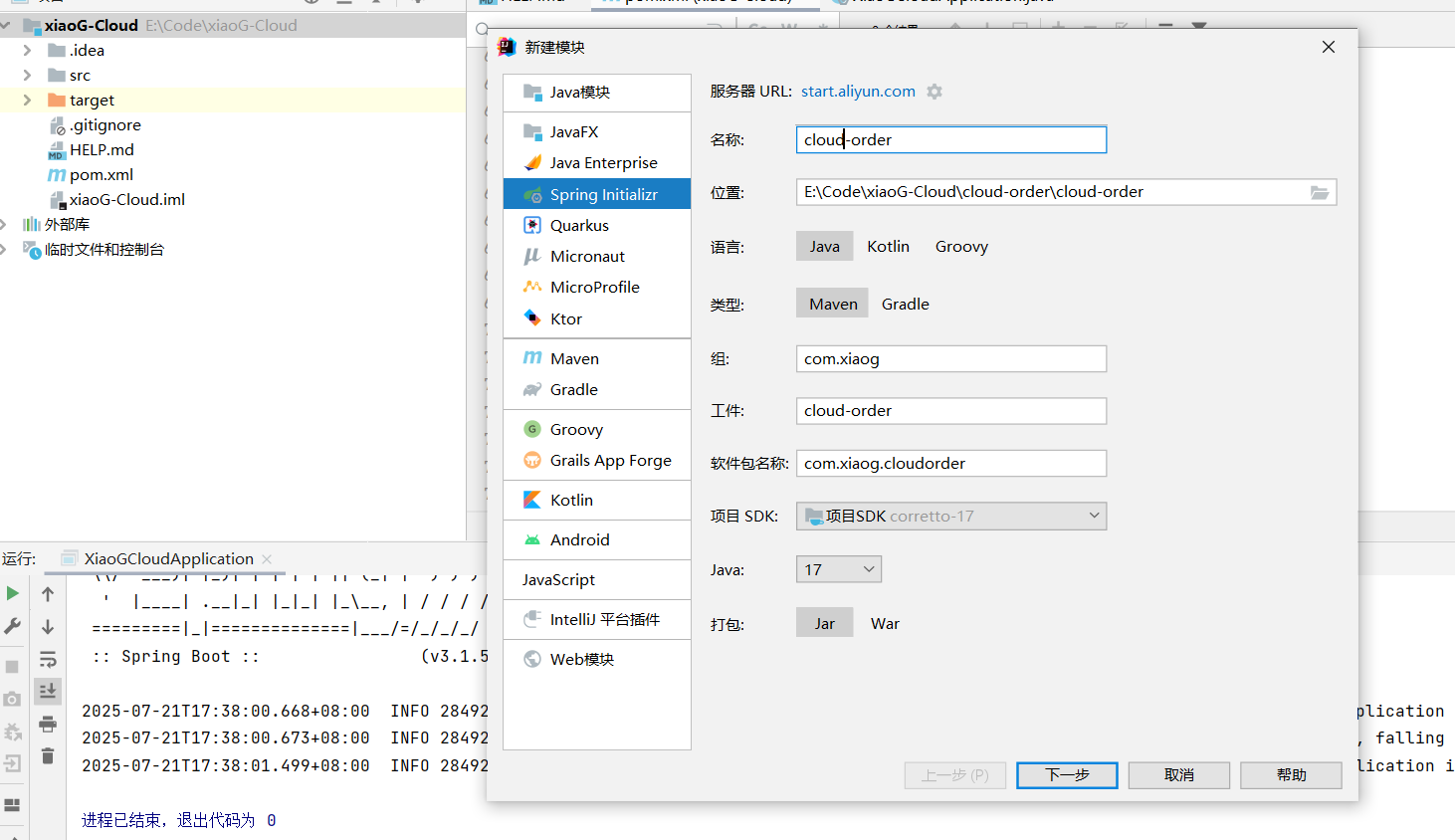Open the Java version 17 dropdown
Image resolution: width=1455 pixels, height=840 pixels.
[839, 569]
